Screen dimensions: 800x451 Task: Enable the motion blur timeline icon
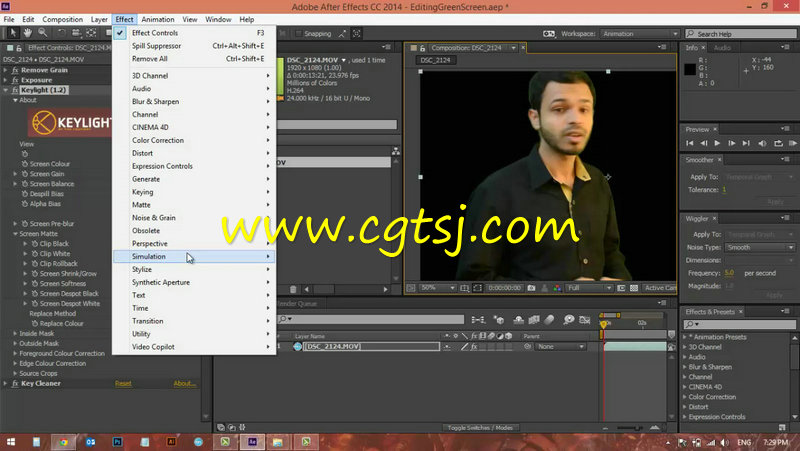[x=549, y=320]
